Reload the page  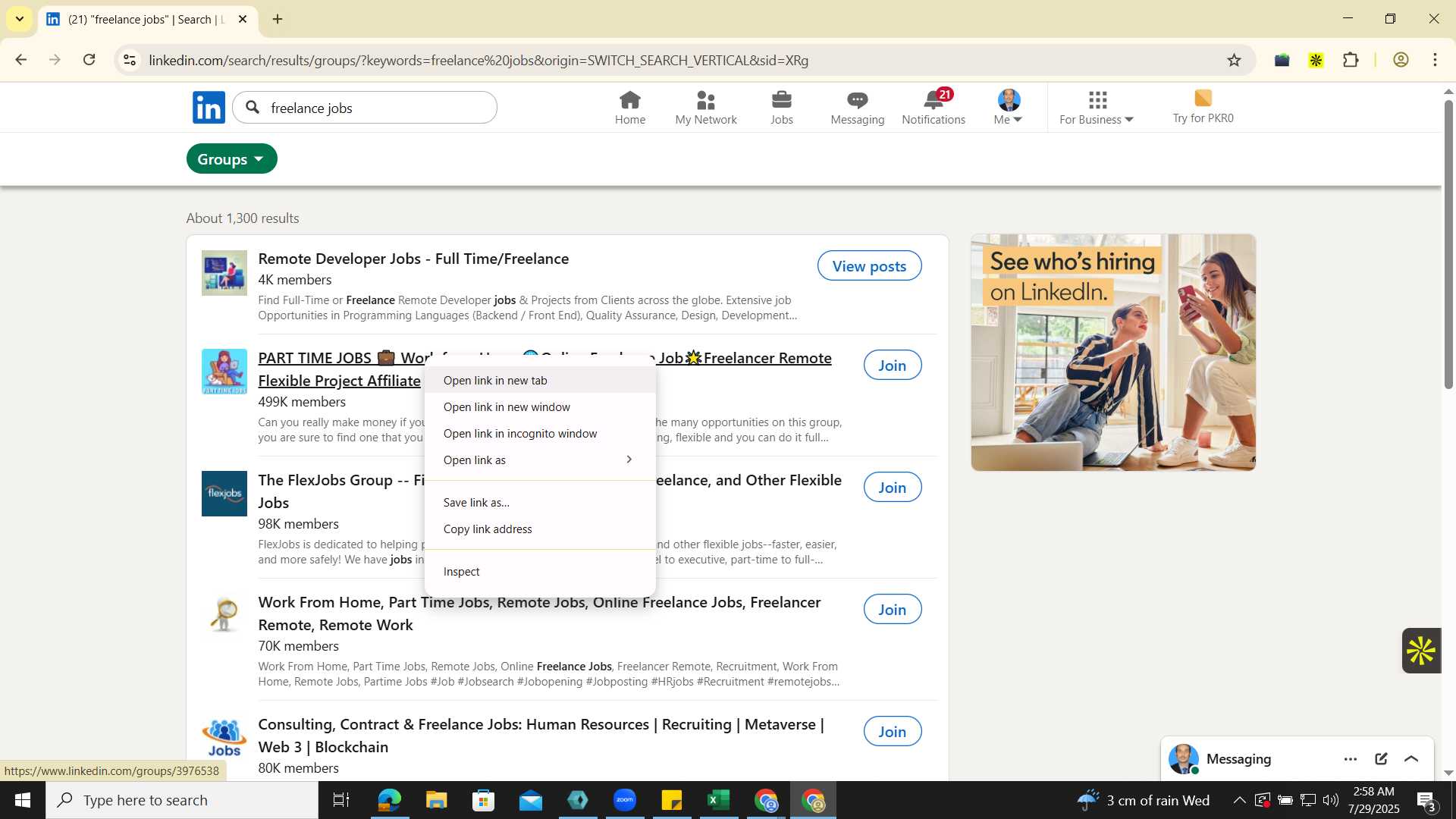pos(89,60)
